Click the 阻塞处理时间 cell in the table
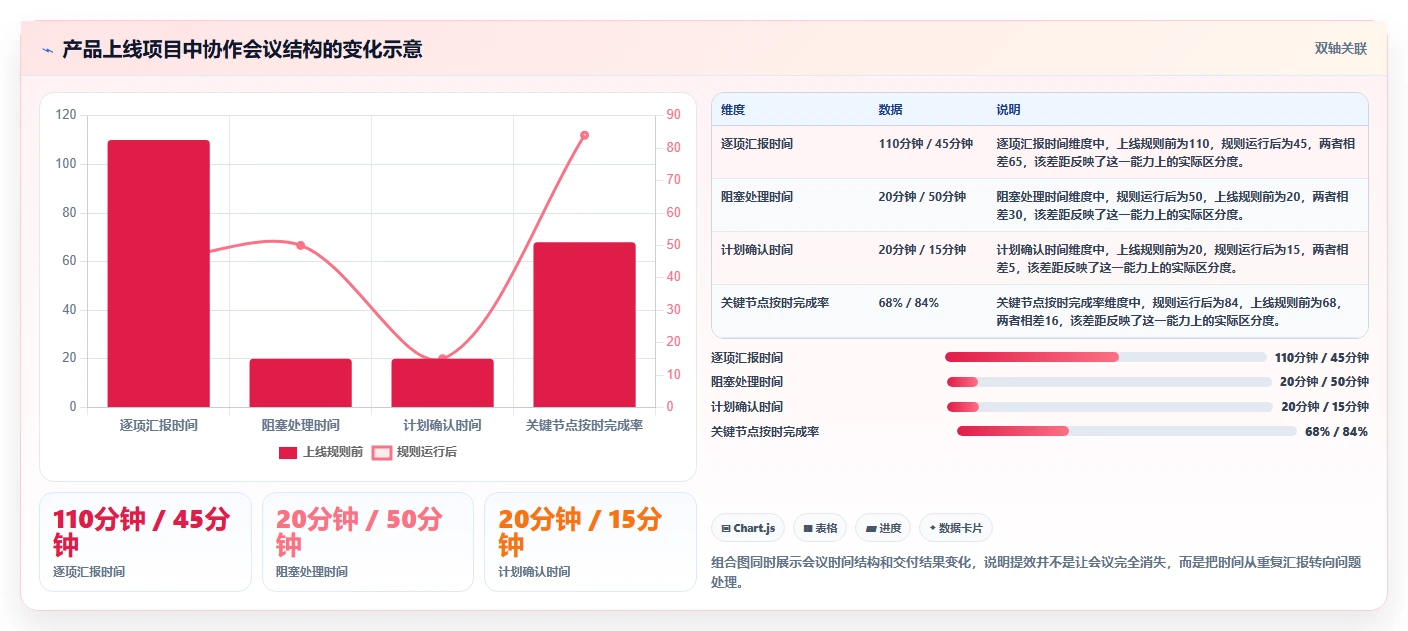This screenshot has height=631, width=1408. [x=757, y=197]
